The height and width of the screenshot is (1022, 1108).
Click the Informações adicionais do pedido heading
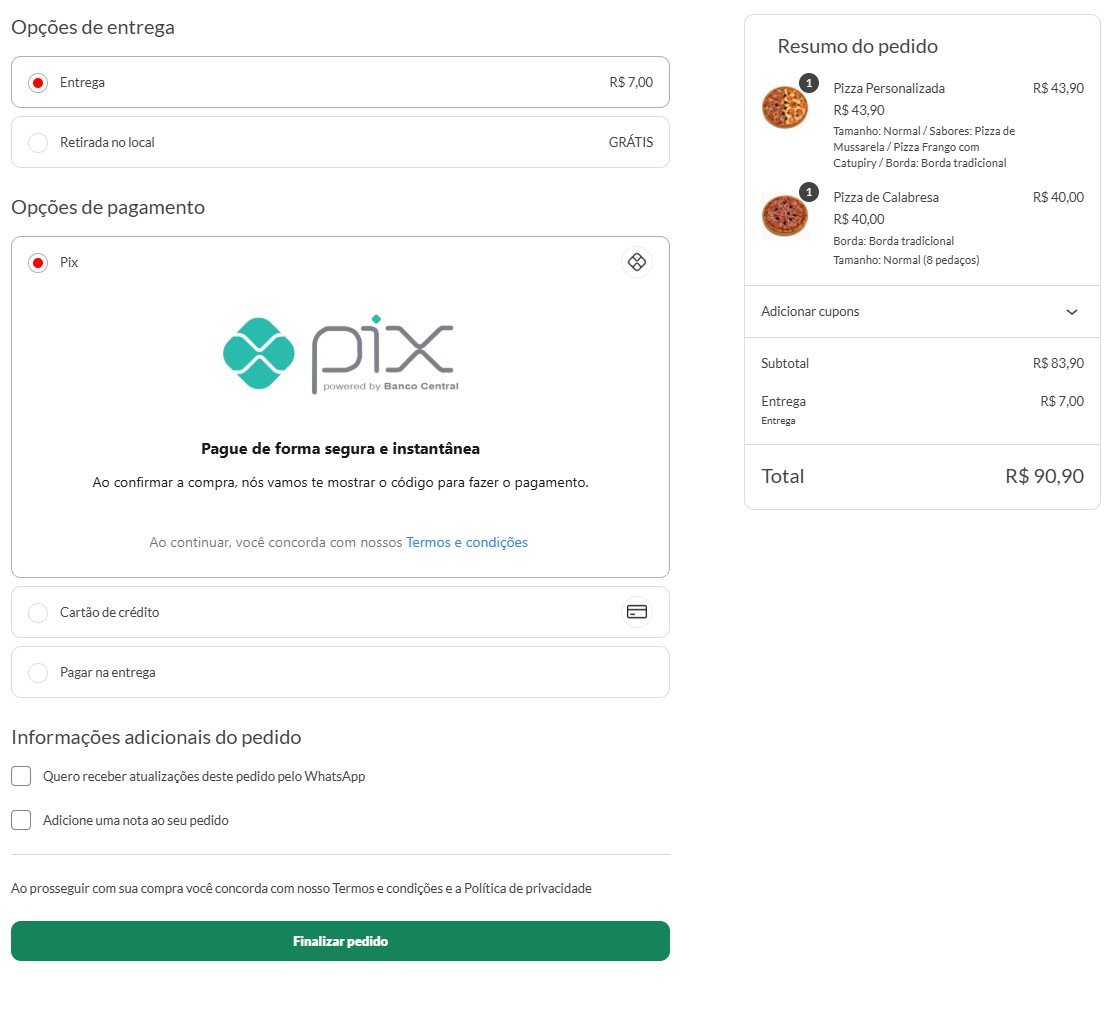pyautogui.click(x=156, y=738)
